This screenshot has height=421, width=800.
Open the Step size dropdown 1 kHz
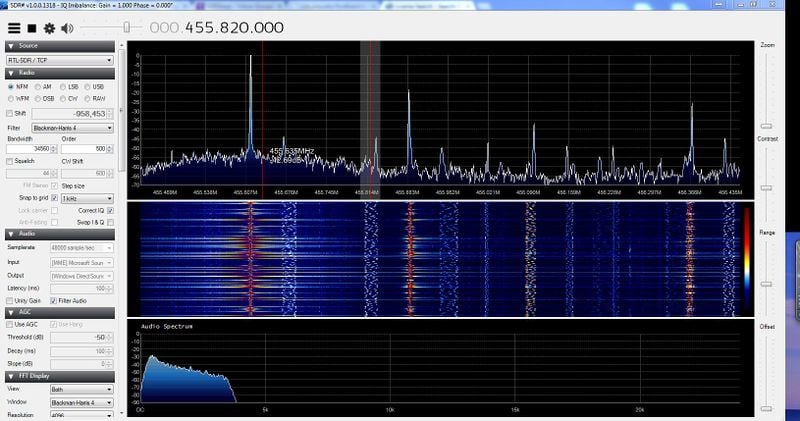click(87, 199)
